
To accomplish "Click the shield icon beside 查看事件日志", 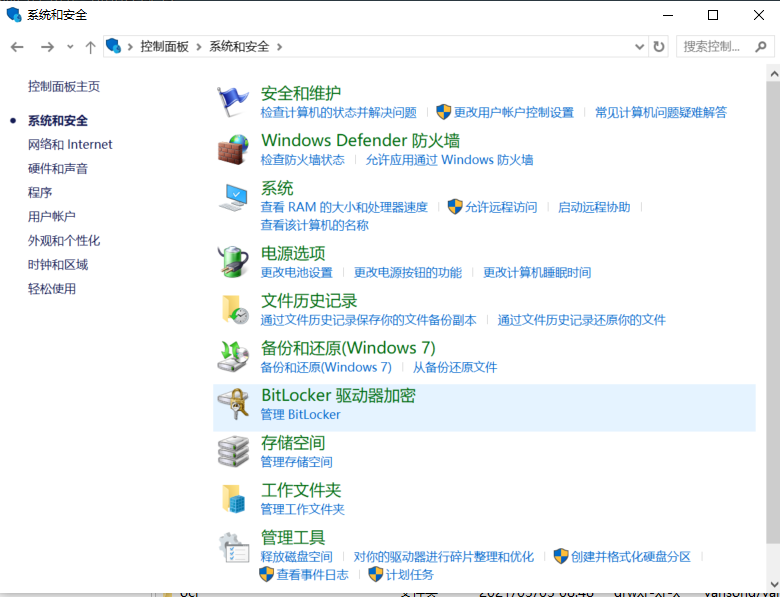I will tap(267, 574).
